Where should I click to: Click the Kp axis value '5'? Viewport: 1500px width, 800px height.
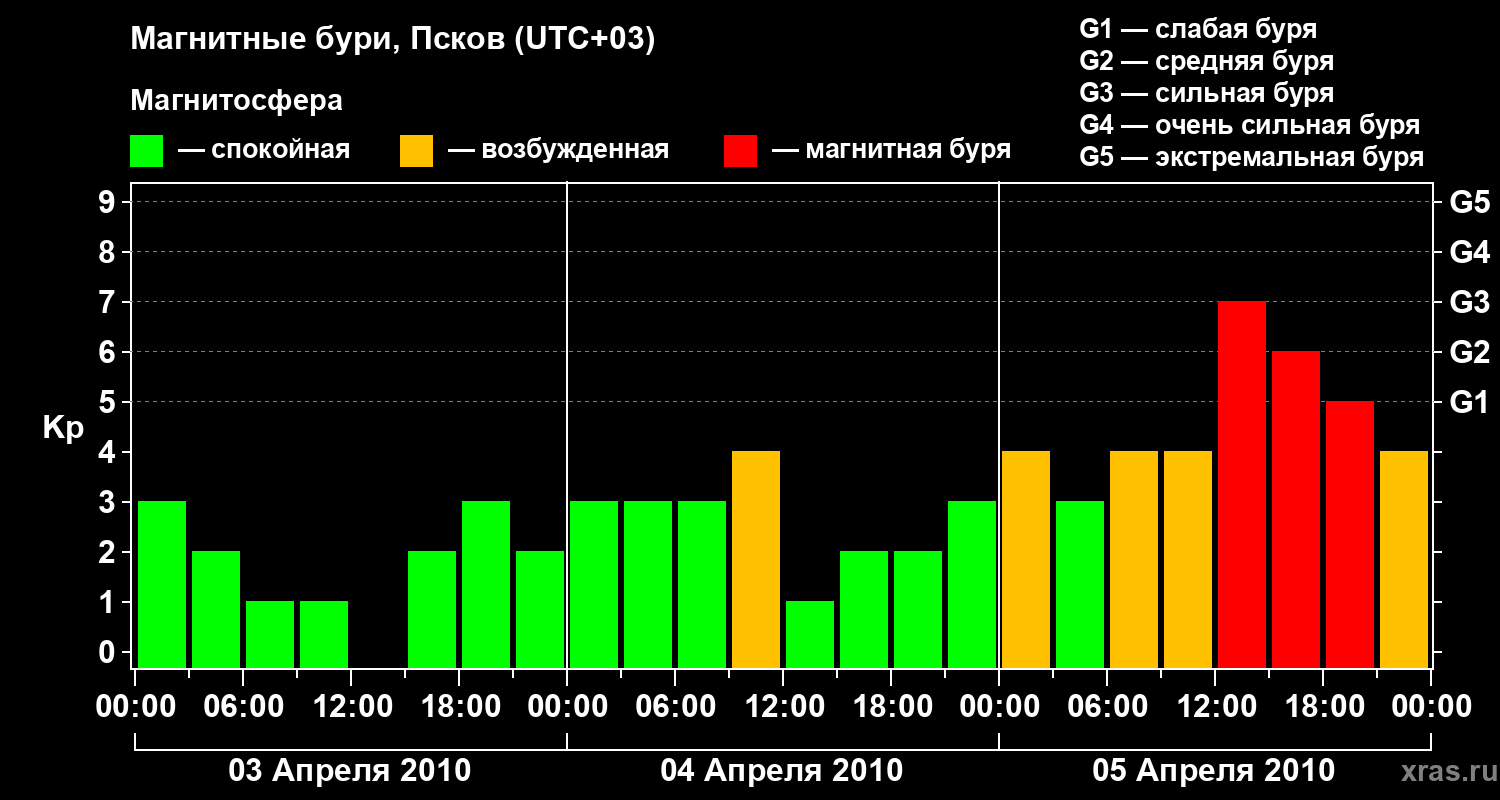tap(109, 402)
